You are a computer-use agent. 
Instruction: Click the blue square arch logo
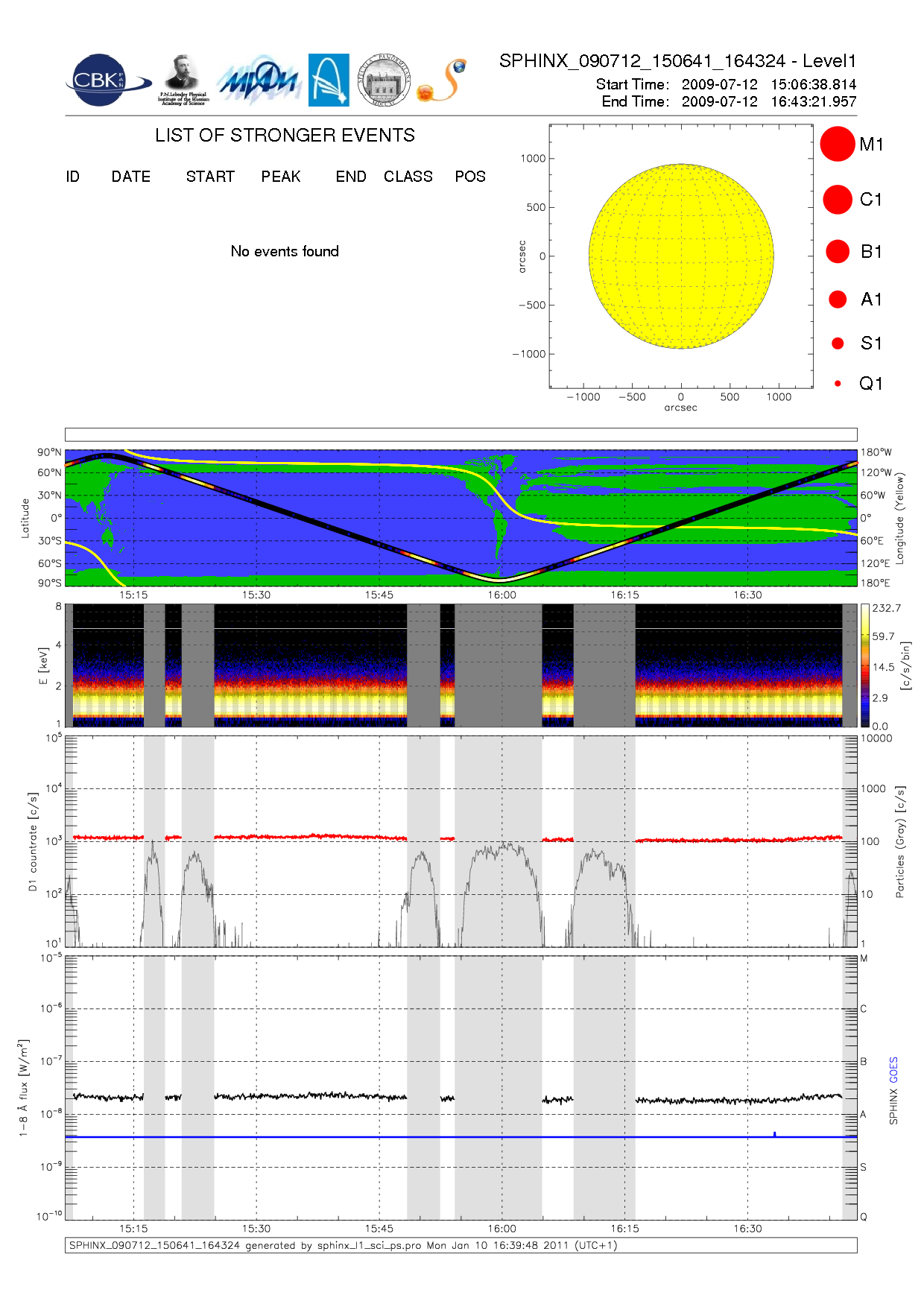[329, 80]
